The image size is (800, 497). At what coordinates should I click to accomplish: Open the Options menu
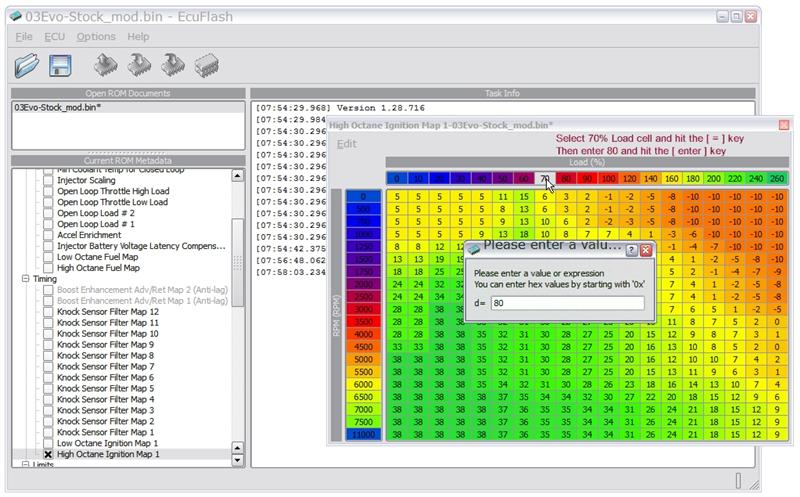(96, 37)
